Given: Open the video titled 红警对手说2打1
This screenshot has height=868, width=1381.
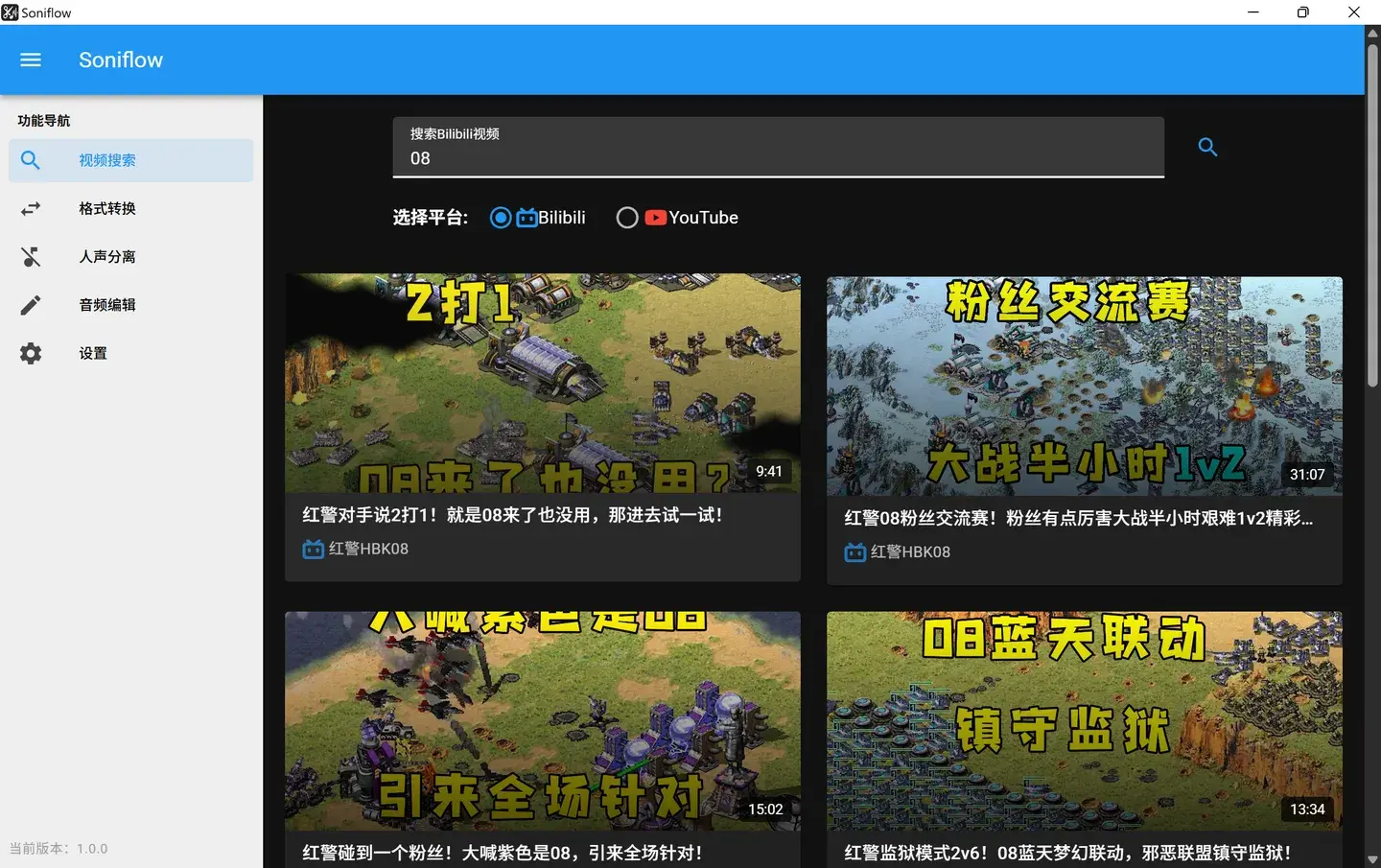Looking at the screenshot, I should tap(512, 515).
